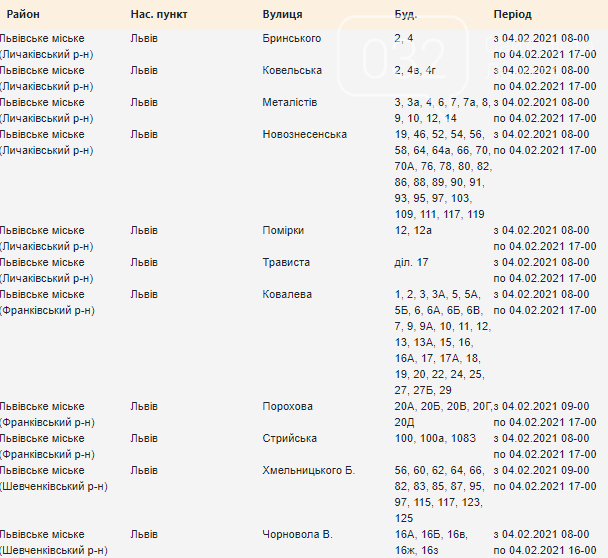The width and height of the screenshot is (608, 558).
Task: Select the Чорновола В. street cell
Action: coord(297,534)
